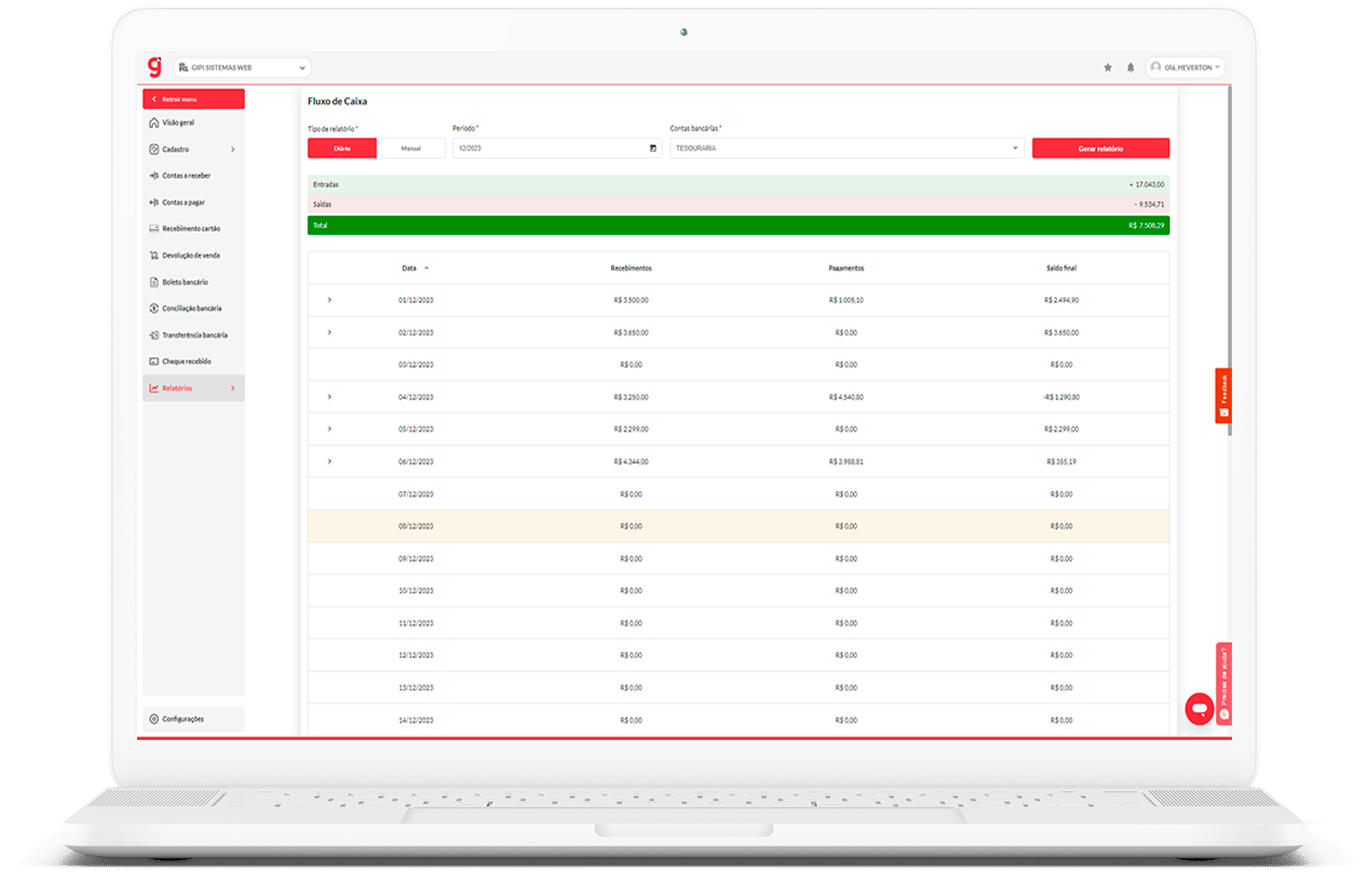Click the Saídas summary row
Image resolution: width=1366 pixels, height=894 pixels.
pos(738,204)
